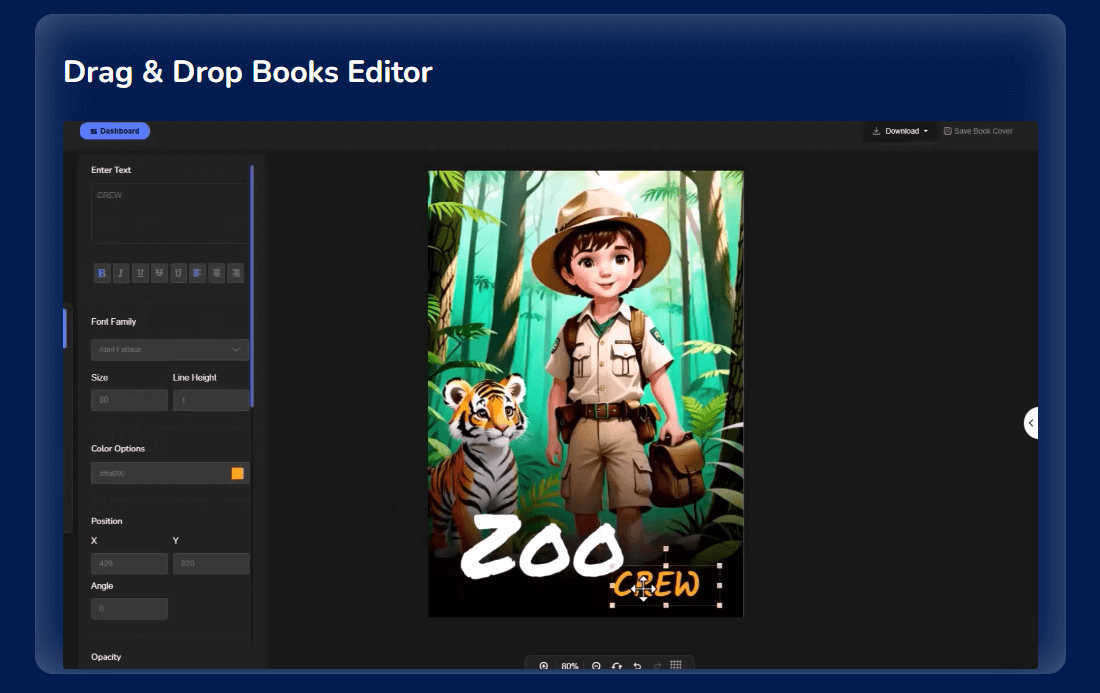1100x693 pixels.
Task: Reset canvas zoom with refresh icon
Action: (617, 666)
